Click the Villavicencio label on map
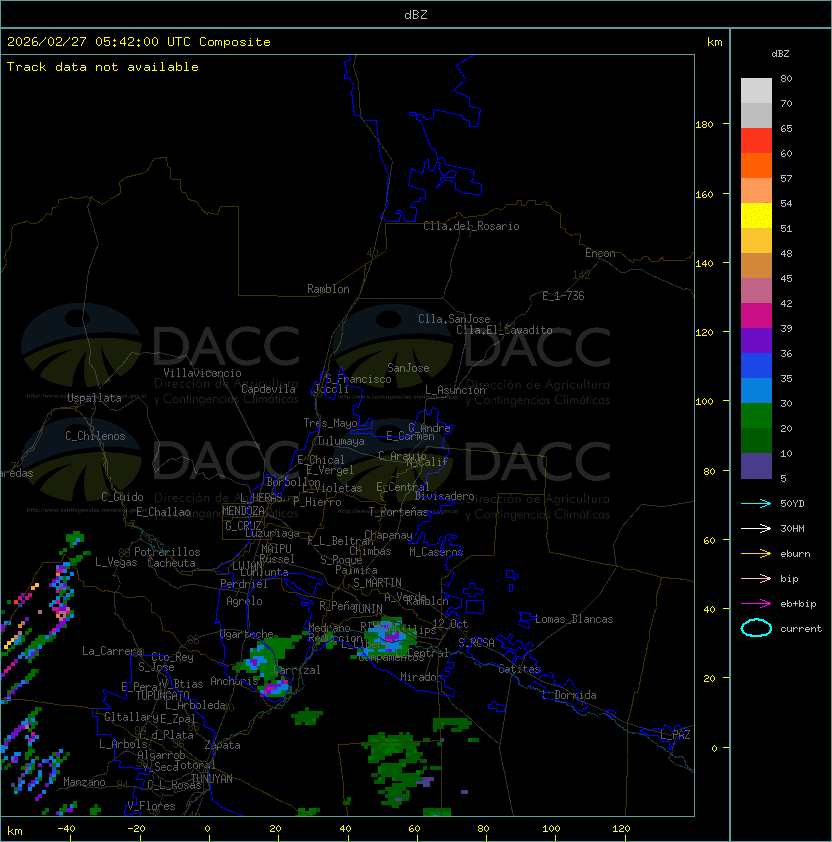The height and width of the screenshot is (842, 832). [x=202, y=373]
